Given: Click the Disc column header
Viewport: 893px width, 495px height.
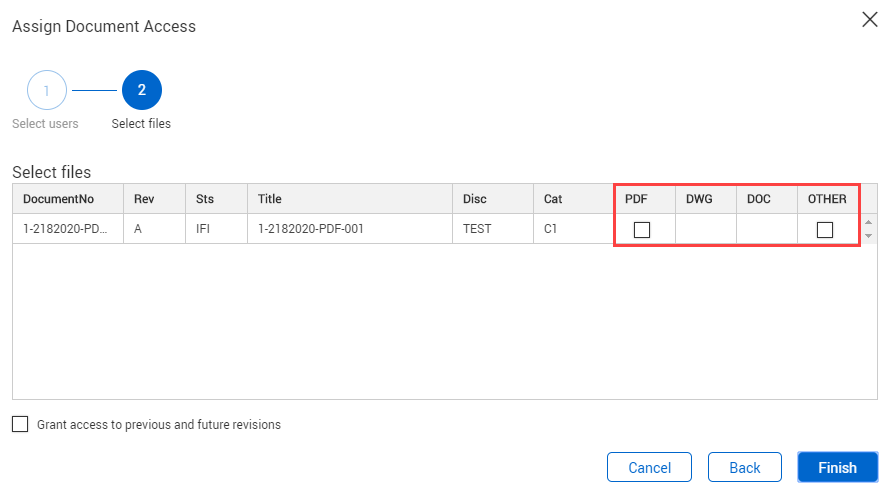Looking at the screenshot, I should (x=475, y=199).
